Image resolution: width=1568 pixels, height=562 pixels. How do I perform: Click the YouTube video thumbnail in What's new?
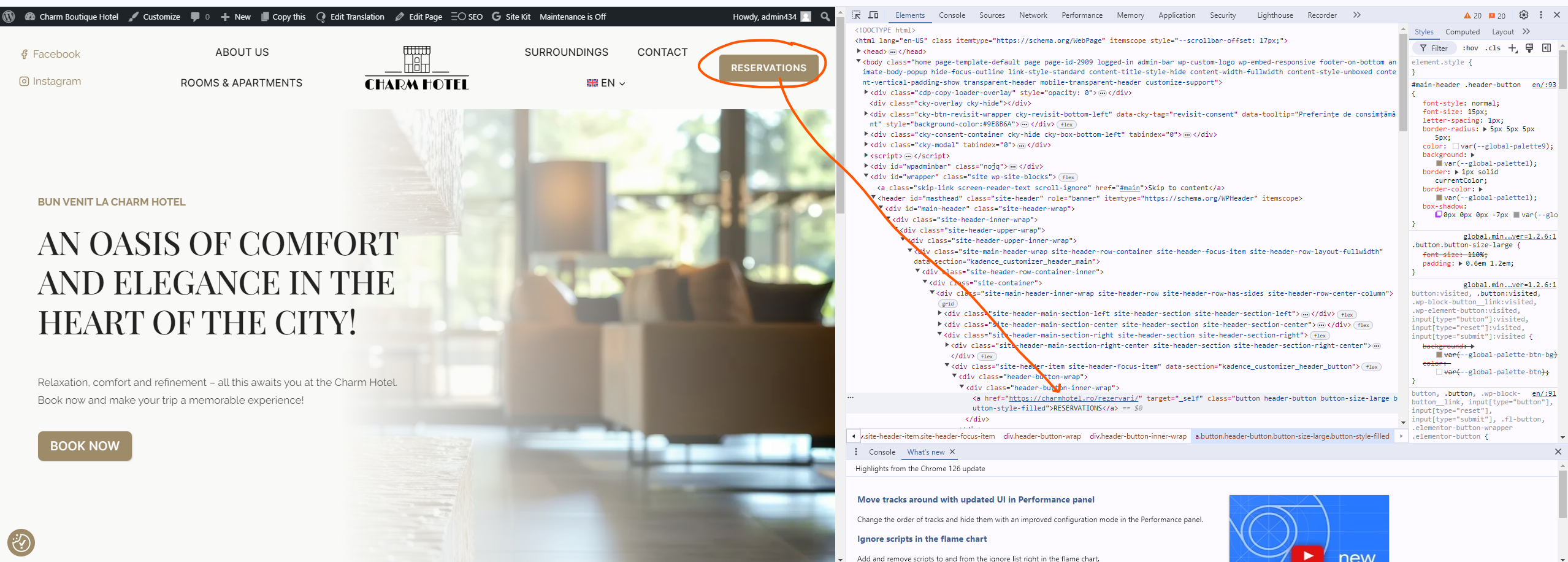[x=1309, y=528]
